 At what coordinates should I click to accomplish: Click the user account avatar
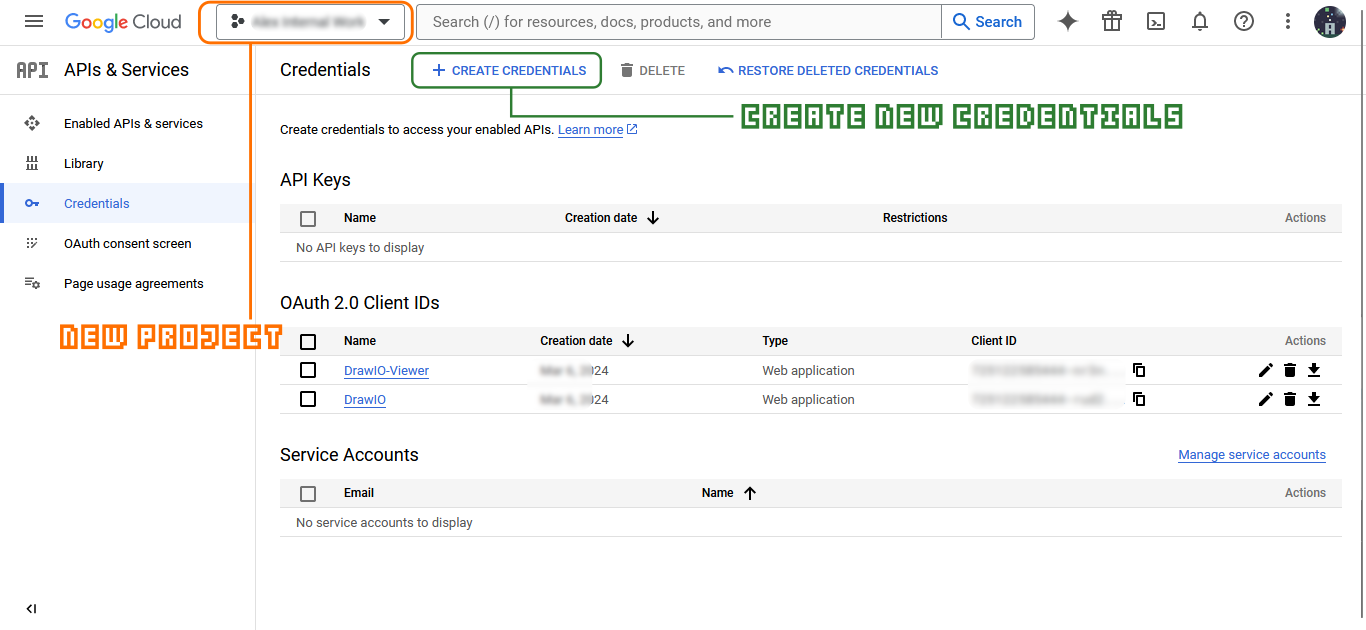click(1329, 21)
